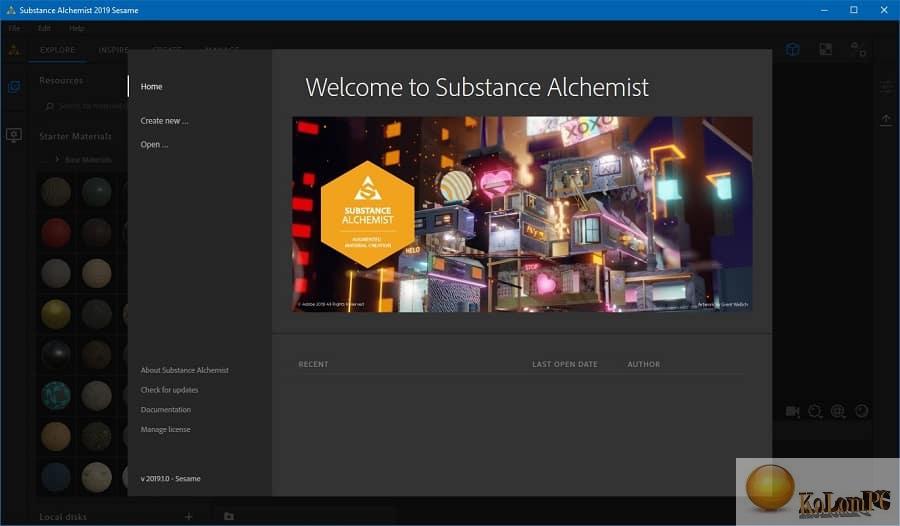Select the dark blue material sphere

pos(56,477)
